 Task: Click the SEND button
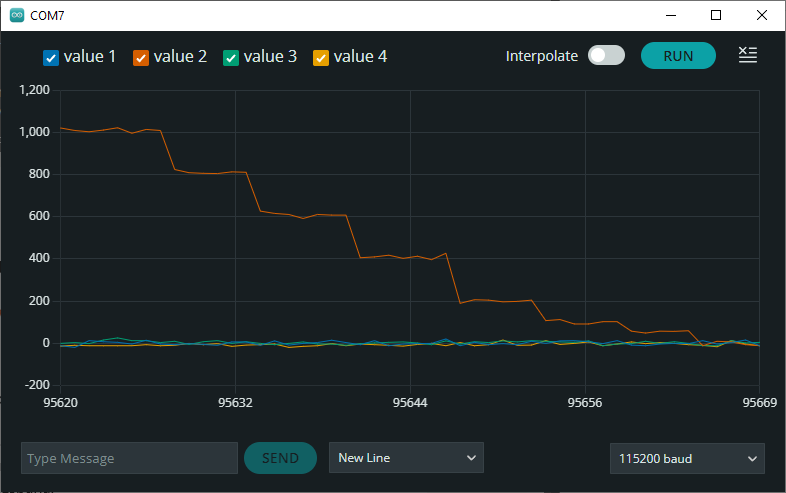coord(280,458)
